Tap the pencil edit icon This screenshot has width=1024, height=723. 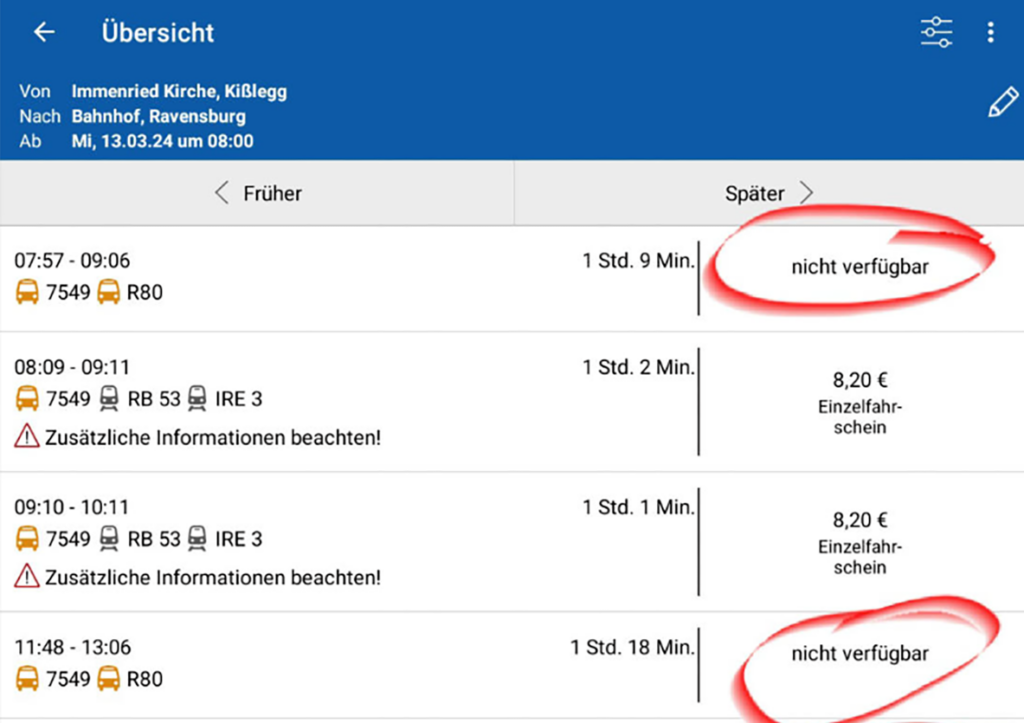click(x=1002, y=104)
